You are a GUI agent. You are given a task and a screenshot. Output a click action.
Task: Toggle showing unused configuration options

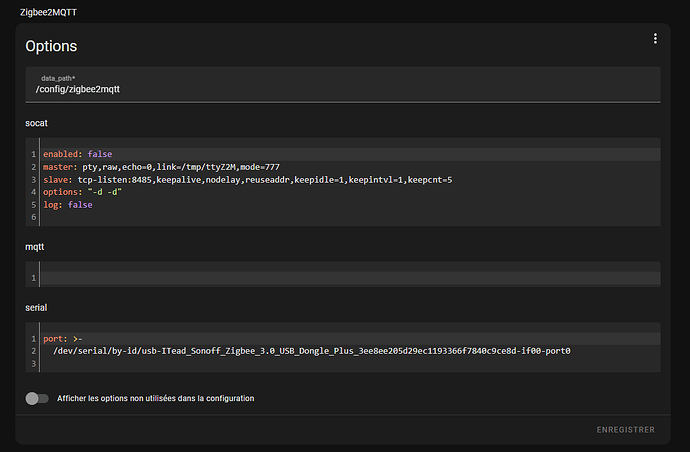pos(37,398)
